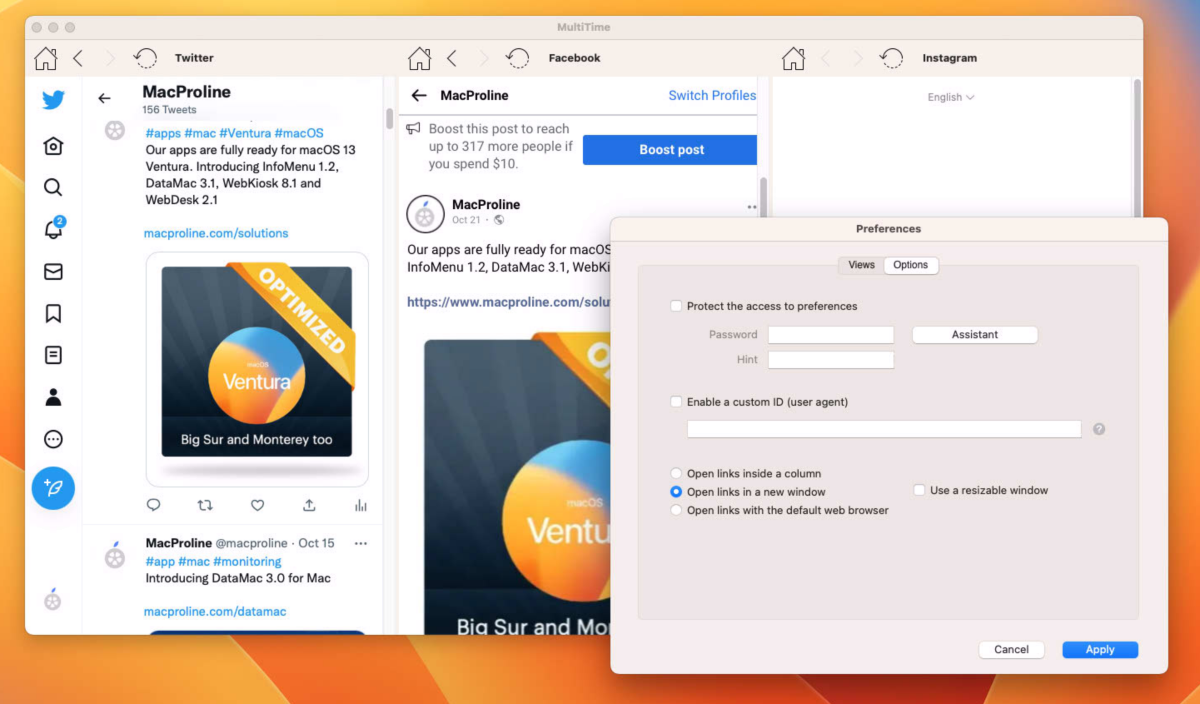Go home in the Twitter column toolbar

(x=45, y=58)
